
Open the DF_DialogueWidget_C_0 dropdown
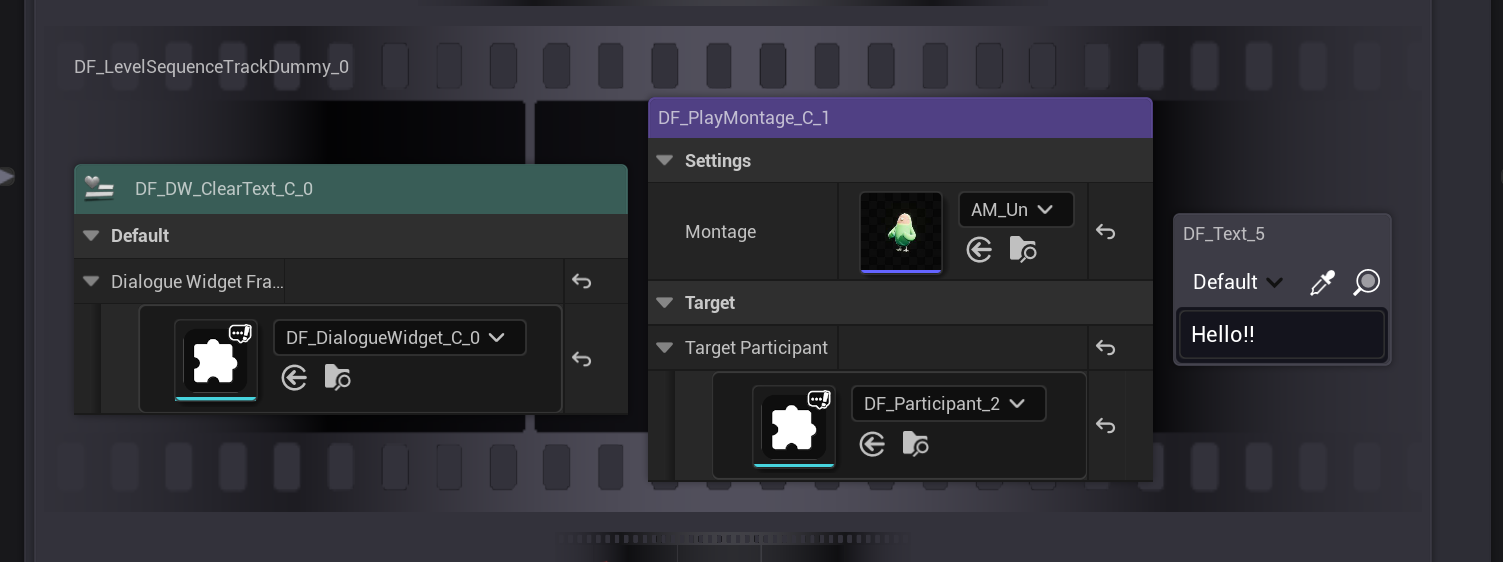pos(399,338)
